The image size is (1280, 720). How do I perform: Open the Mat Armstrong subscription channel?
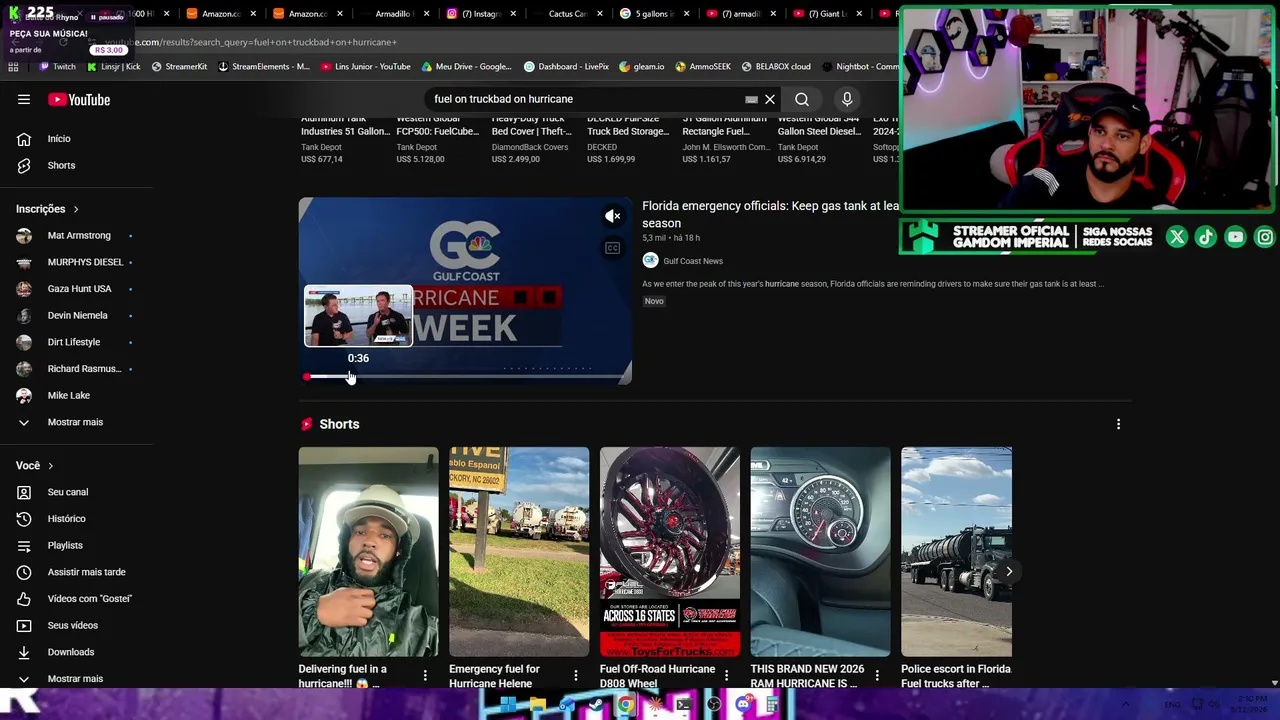coord(79,236)
